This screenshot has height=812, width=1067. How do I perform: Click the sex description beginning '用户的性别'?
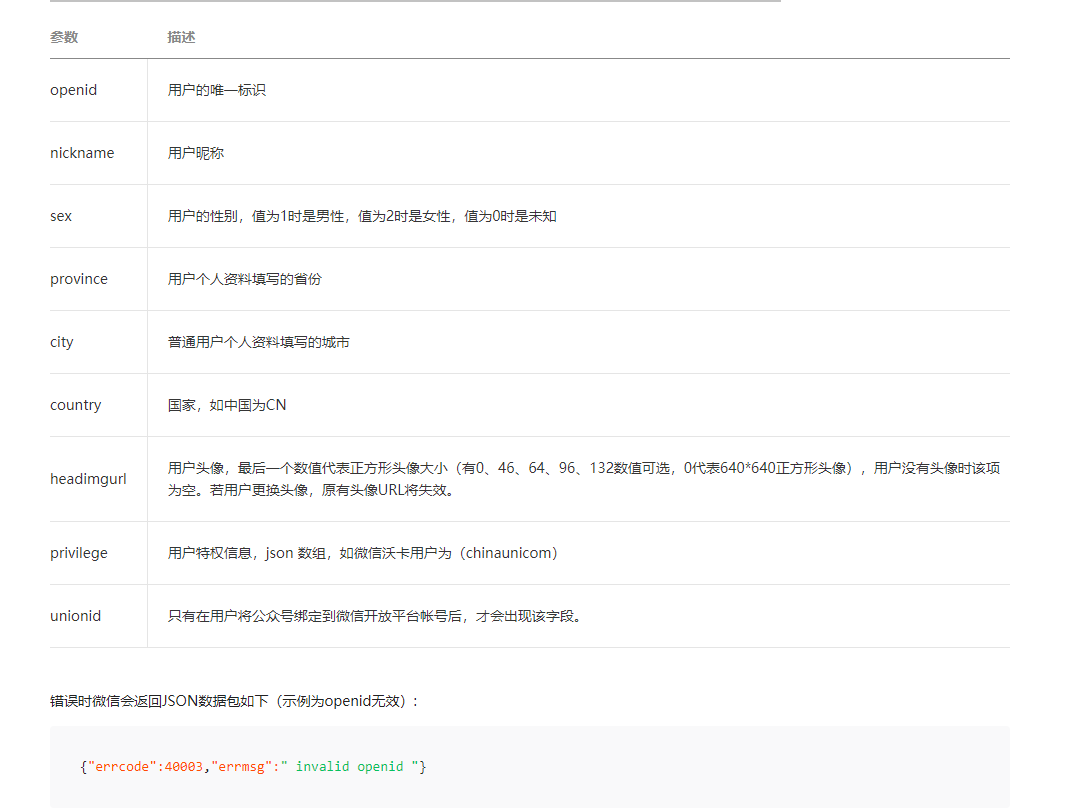pyautogui.click(x=362, y=216)
